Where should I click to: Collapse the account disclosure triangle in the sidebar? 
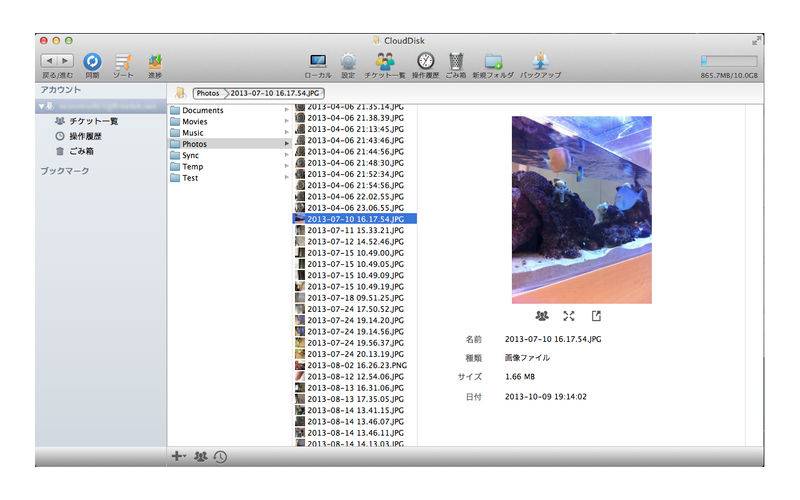point(41,106)
